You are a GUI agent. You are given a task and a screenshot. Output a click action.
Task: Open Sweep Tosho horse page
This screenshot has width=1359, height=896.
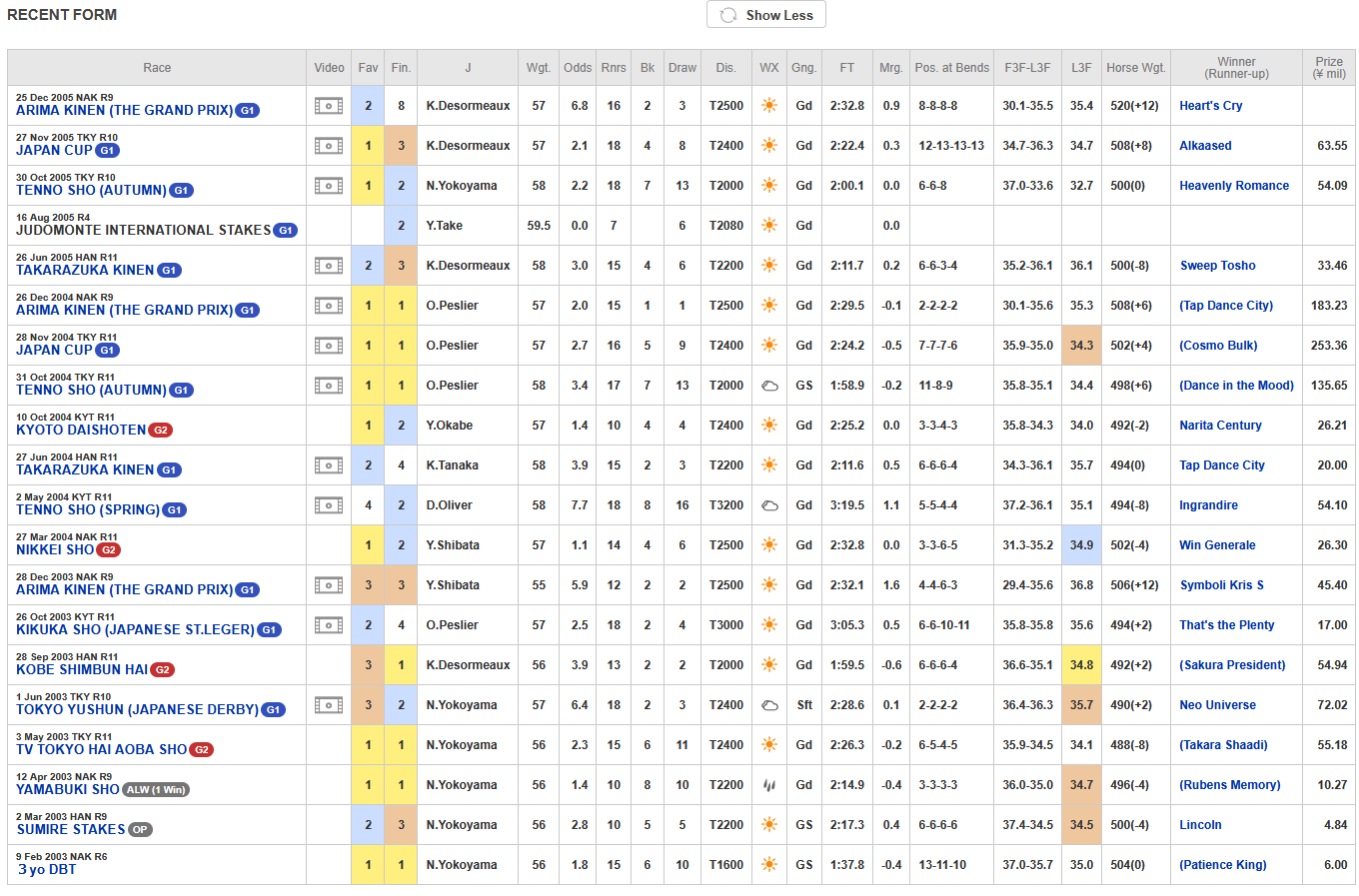coord(1218,266)
